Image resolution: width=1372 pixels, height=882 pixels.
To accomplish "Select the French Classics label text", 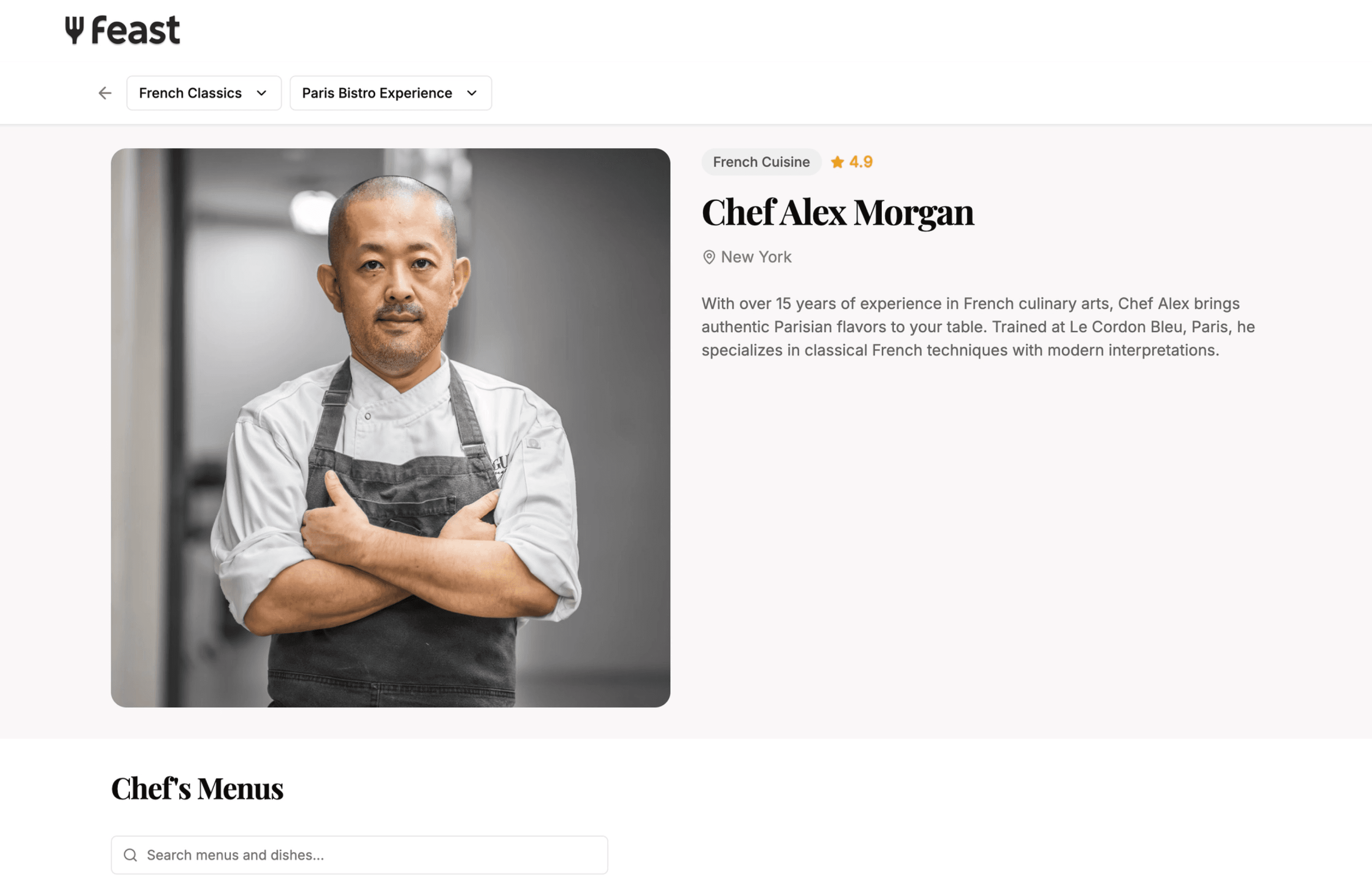I will point(190,93).
